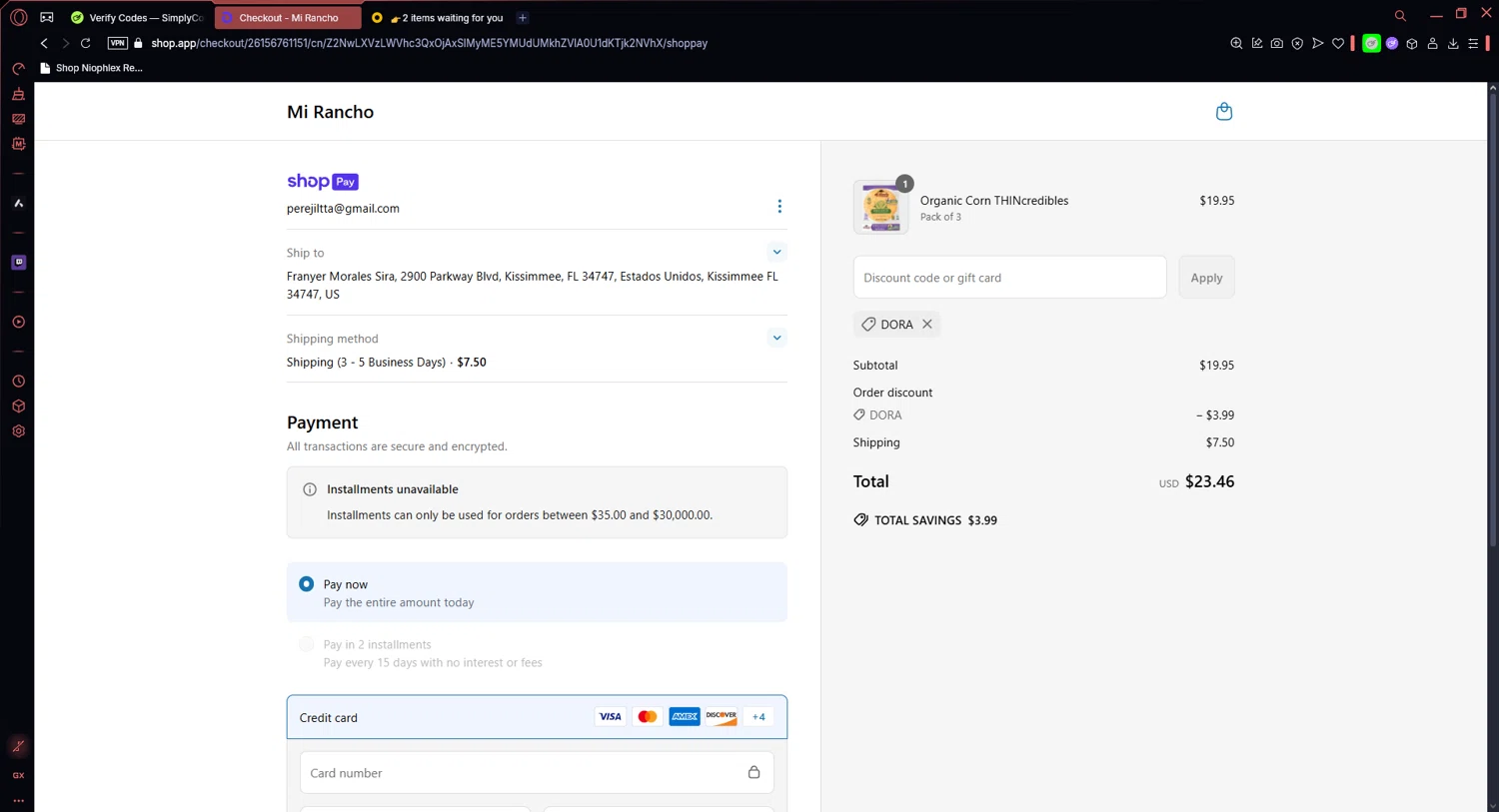The image size is (1499, 812).
Task: Open the extensions cube icon in the toolbar
Action: [1412, 43]
